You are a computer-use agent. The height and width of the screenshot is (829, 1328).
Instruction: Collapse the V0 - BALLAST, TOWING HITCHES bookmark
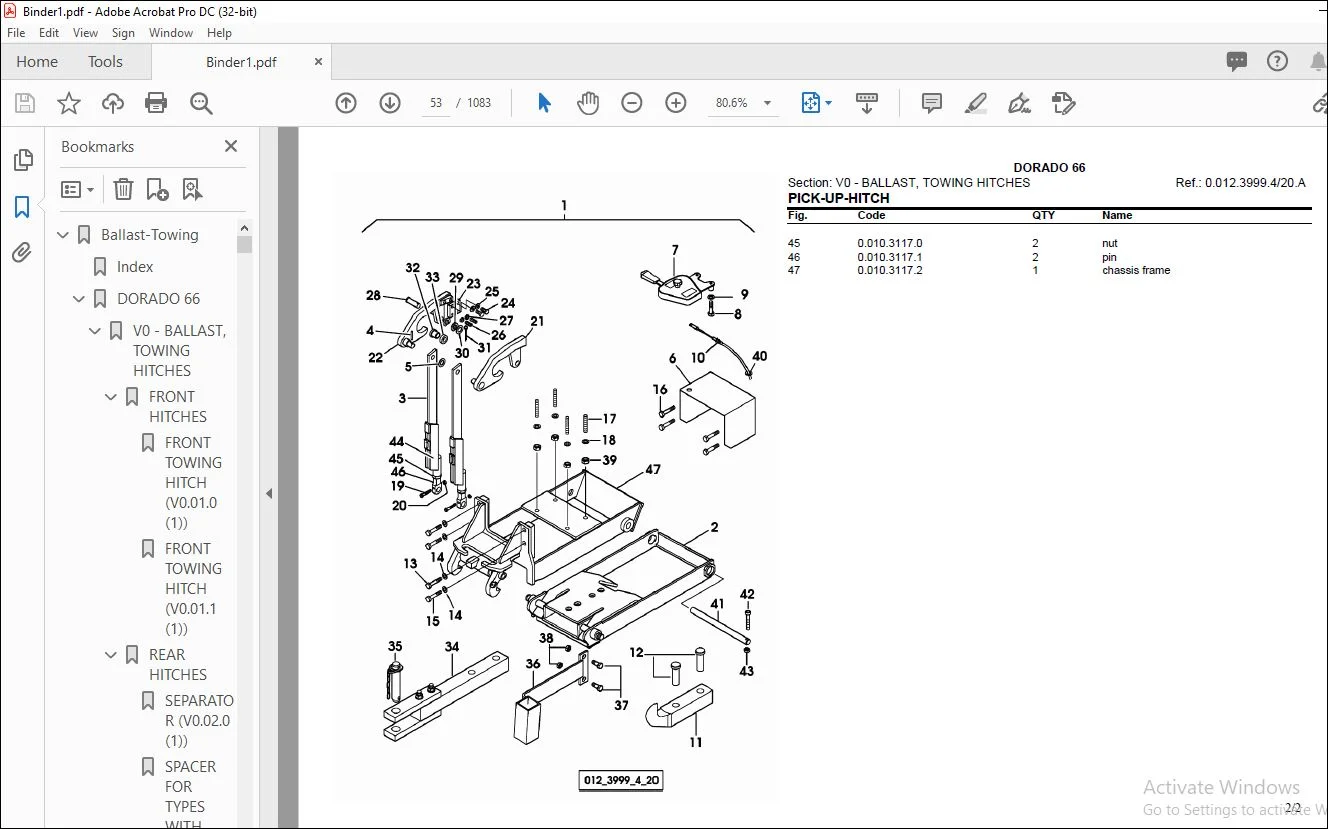click(x=96, y=331)
